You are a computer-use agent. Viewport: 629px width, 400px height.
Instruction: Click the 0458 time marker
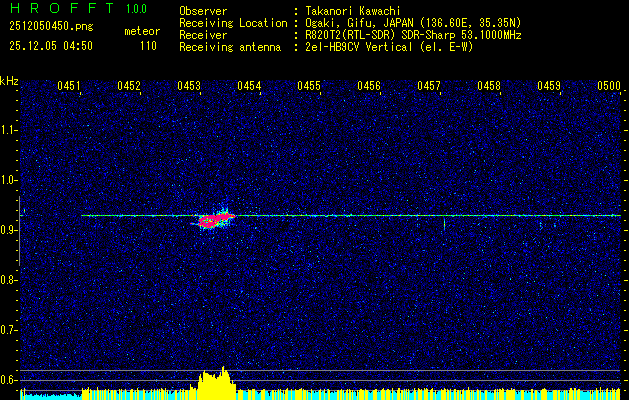coord(489,86)
